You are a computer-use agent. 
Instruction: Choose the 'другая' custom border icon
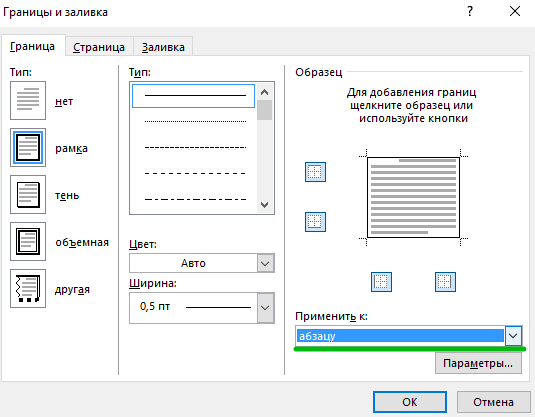click(x=28, y=289)
